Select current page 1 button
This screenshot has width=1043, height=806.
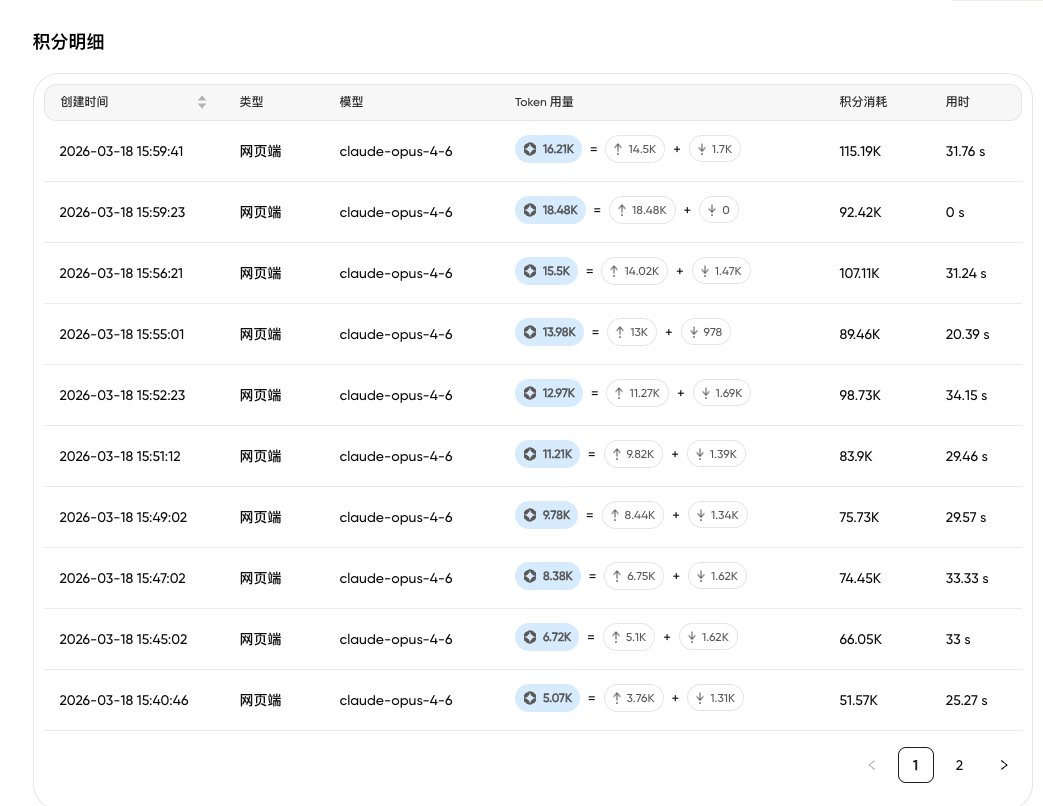(915, 765)
